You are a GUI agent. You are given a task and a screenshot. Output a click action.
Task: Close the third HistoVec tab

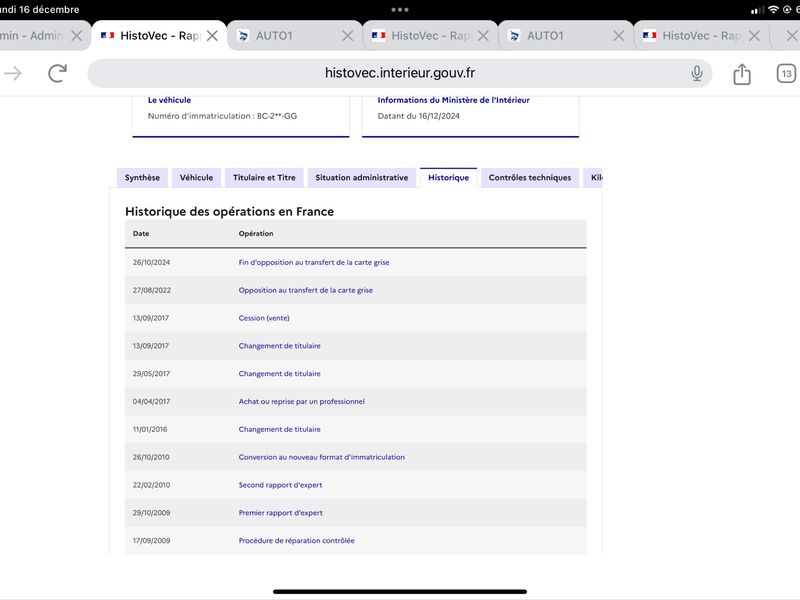[754, 36]
